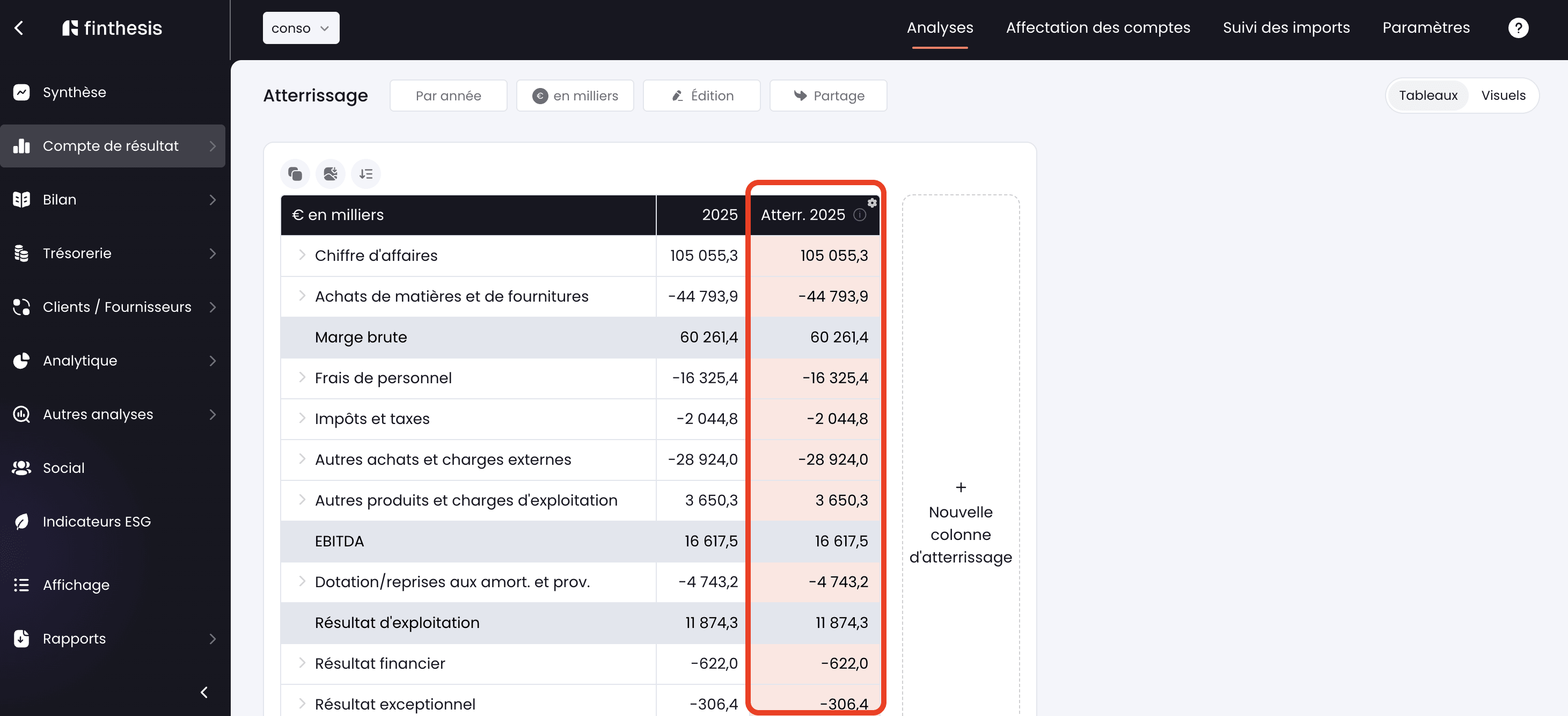Go to Affectation des comptes tab
This screenshot has height=716, width=1568.
tap(1097, 28)
